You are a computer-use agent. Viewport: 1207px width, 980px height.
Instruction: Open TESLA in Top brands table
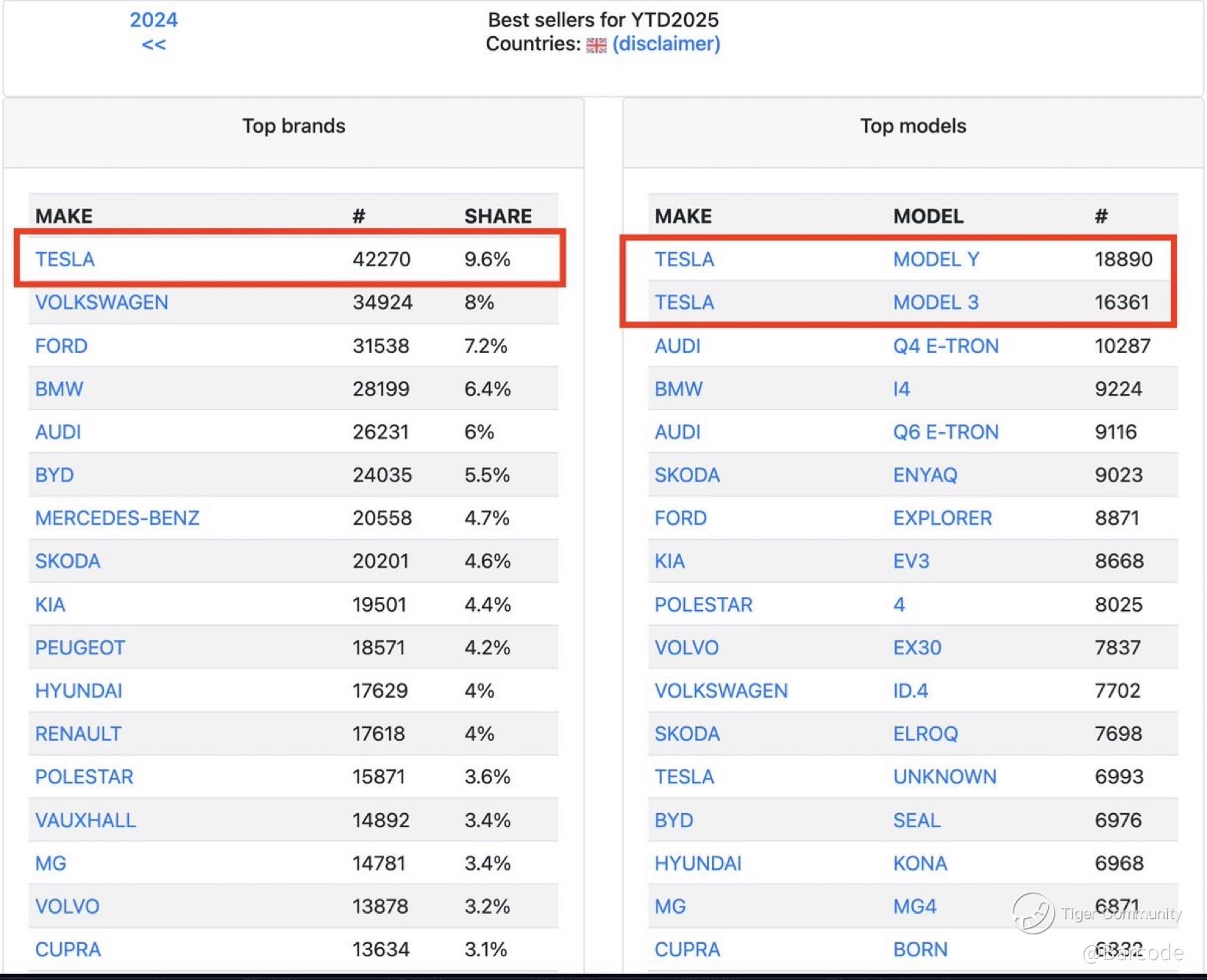point(65,260)
